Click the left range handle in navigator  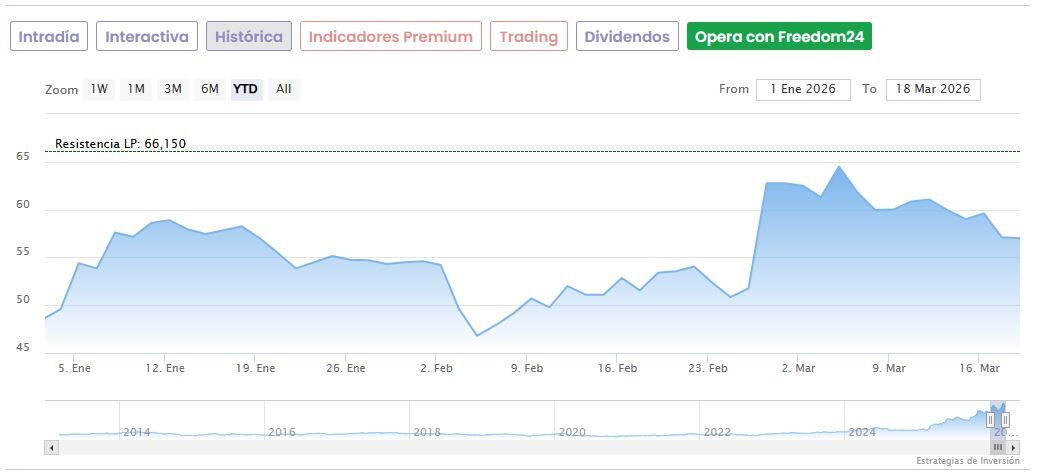point(990,420)
